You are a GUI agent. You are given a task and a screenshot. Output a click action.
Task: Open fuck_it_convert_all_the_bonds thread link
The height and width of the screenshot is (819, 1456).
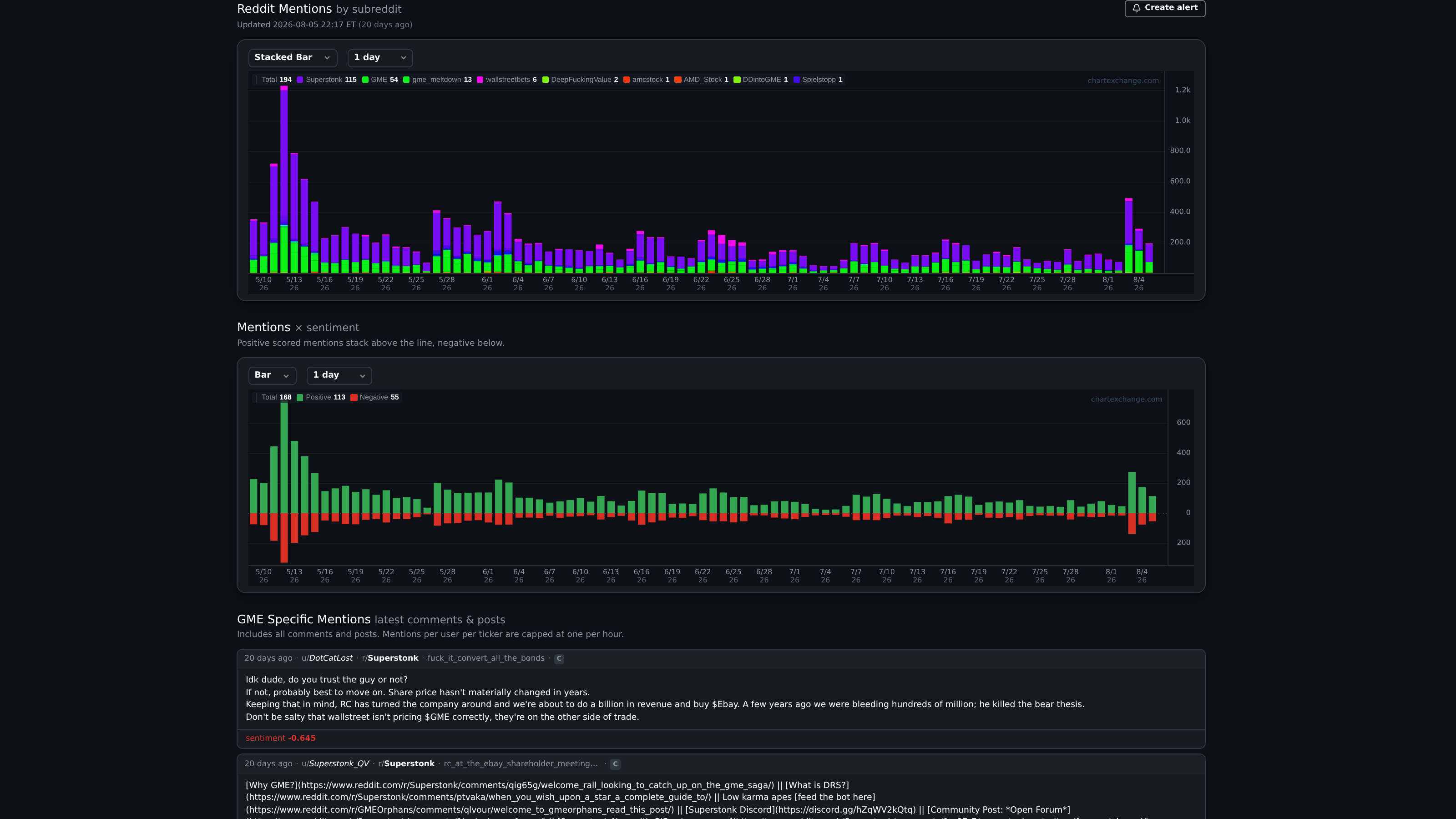[x=485, y=658]
